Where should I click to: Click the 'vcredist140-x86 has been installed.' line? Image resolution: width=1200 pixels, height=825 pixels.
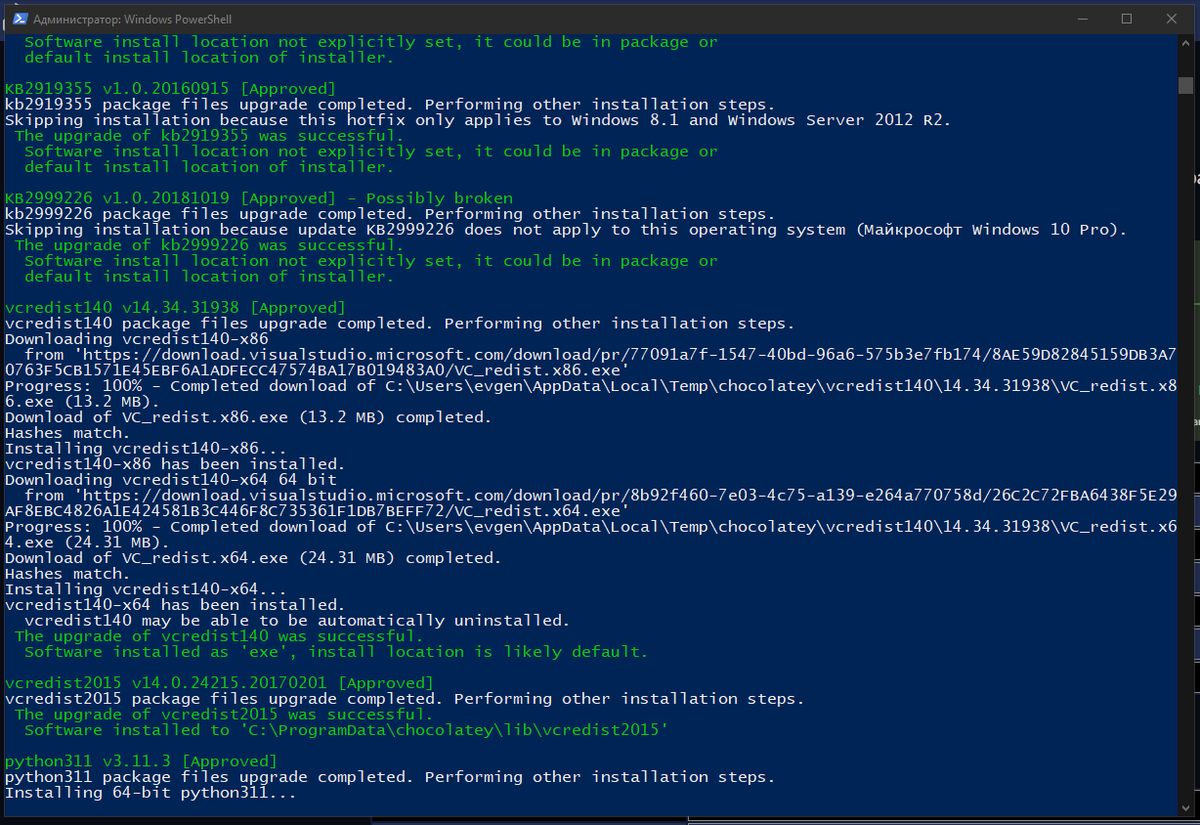(x=175, y=464)
